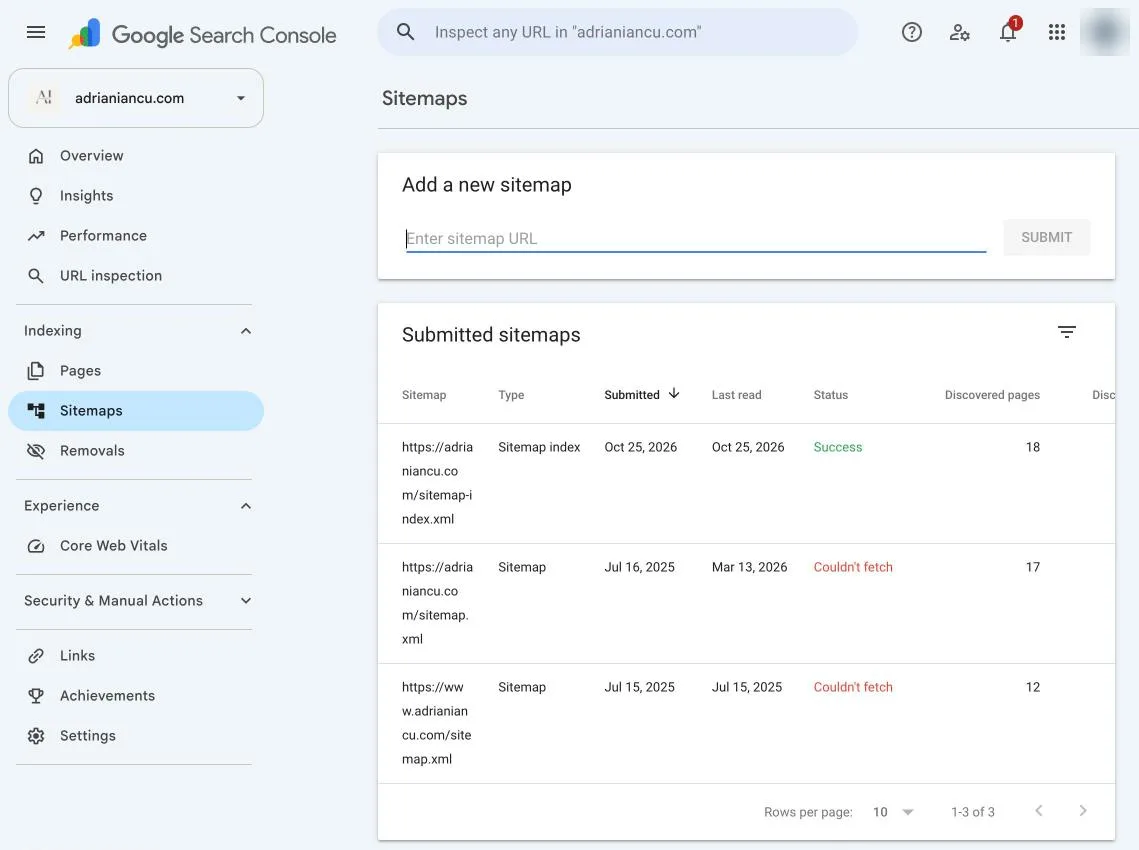This screenshot has width=1139, height=850.
Task: Click the Google Search Console logo
Action: click(202, 34)
